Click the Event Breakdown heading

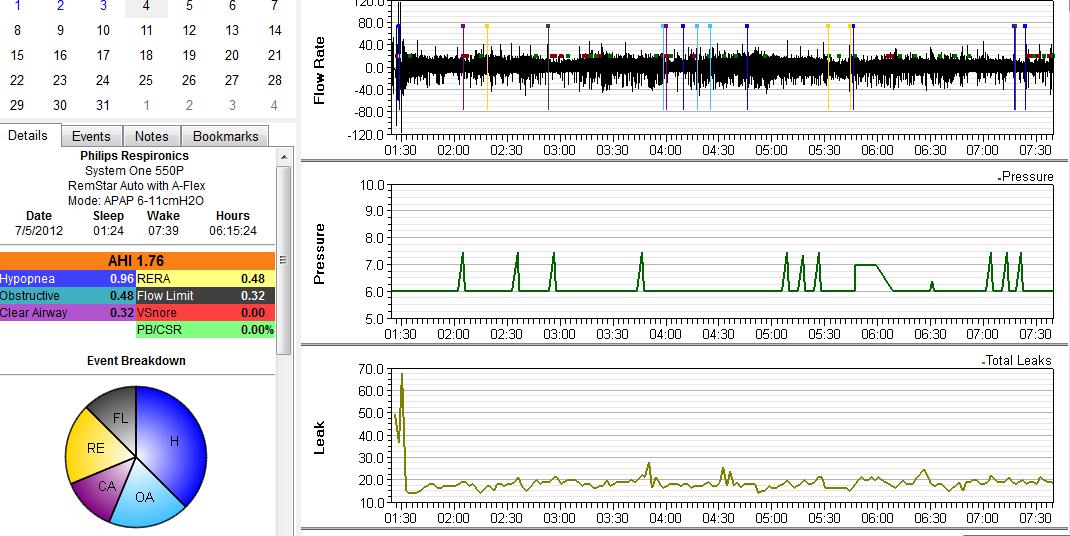136,361
